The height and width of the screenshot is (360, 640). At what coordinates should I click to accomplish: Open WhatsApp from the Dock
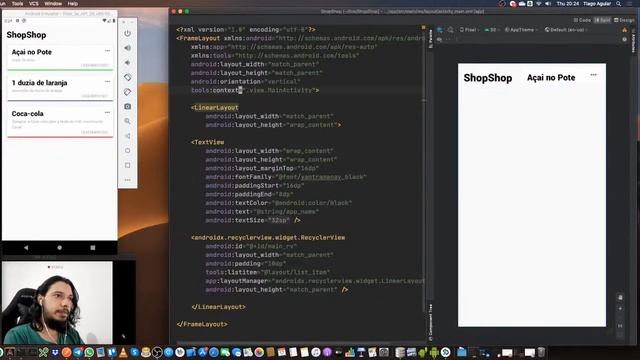pos(89,352)
